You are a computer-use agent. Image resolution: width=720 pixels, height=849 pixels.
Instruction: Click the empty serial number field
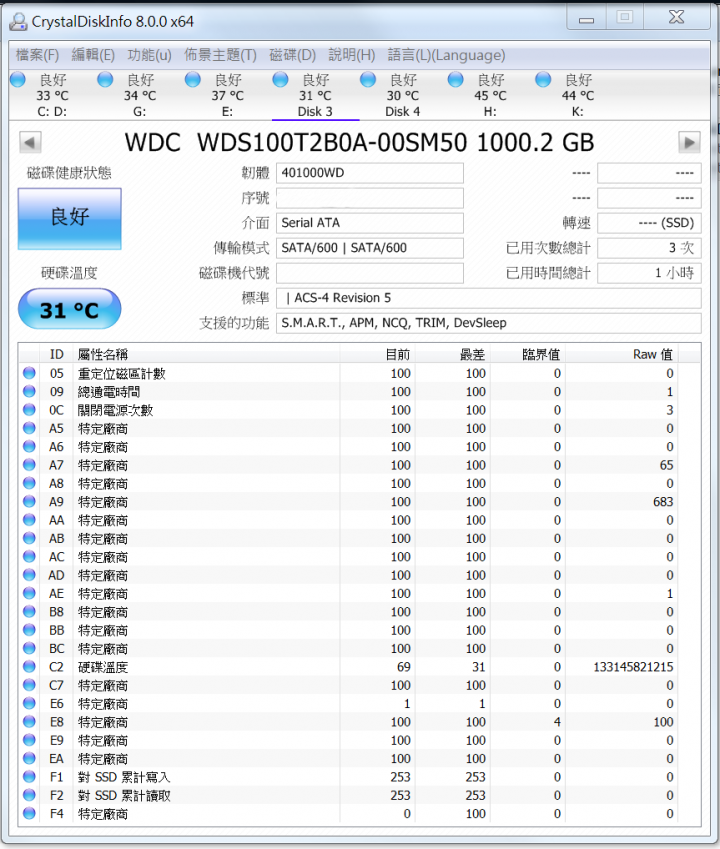pos(370,198)
